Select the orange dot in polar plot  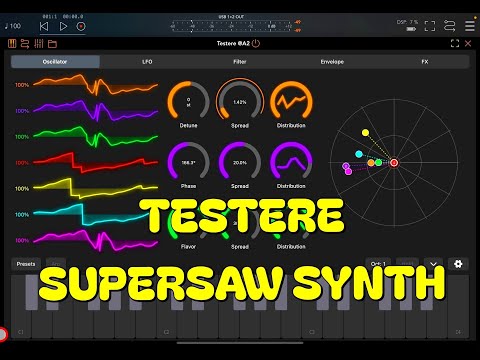point(371,163)
